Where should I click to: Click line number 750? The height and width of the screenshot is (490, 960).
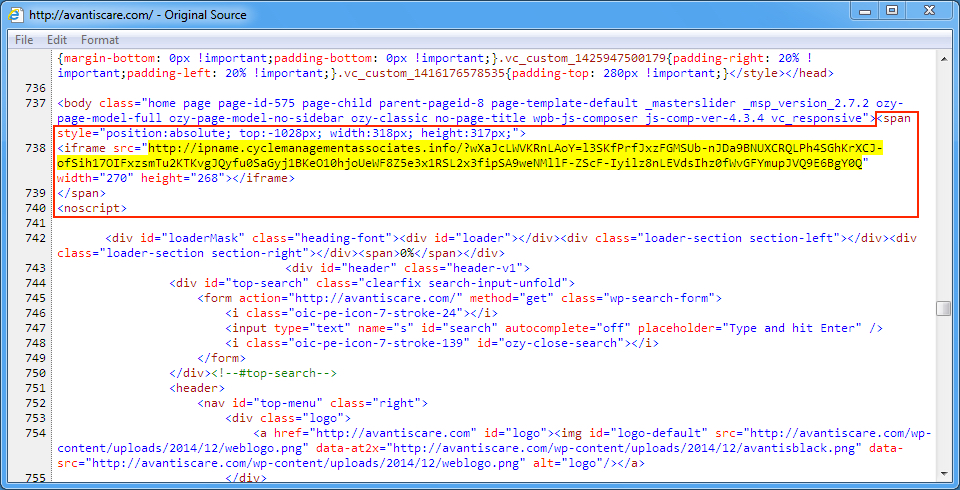click(34, 372)
